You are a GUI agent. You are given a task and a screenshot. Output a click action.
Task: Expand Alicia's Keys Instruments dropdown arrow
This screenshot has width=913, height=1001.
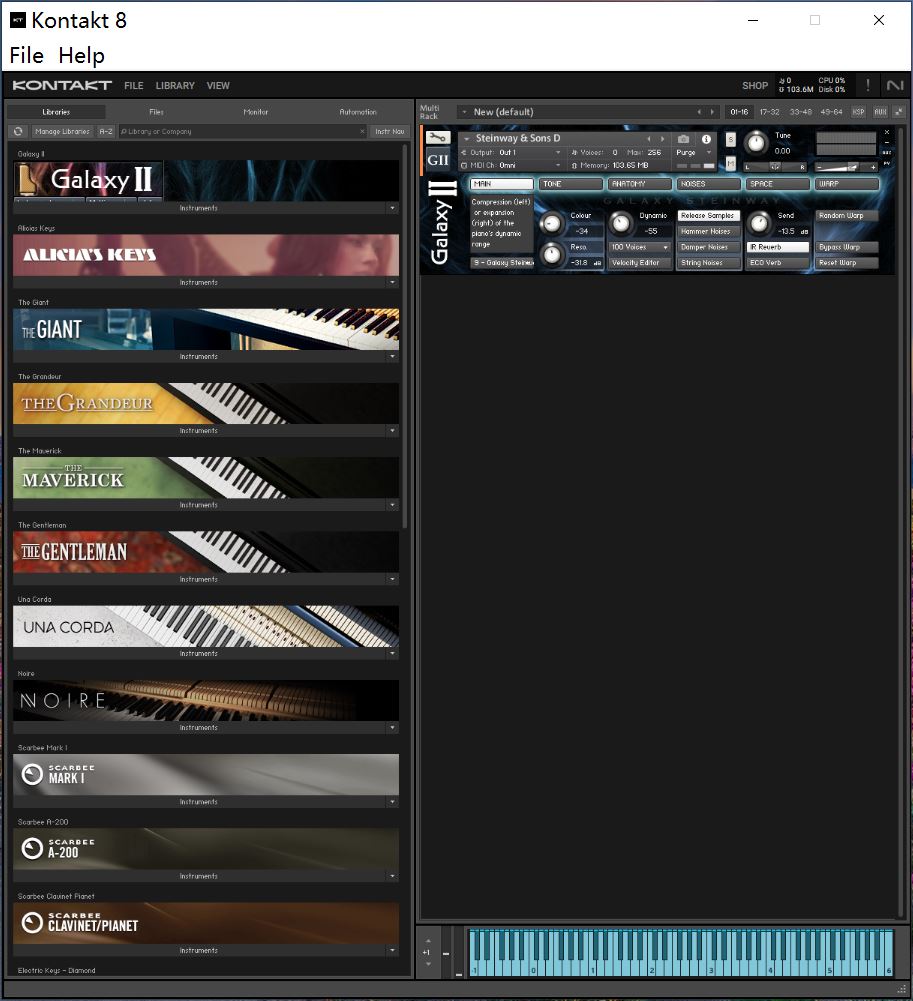click(x=392, y=282)
